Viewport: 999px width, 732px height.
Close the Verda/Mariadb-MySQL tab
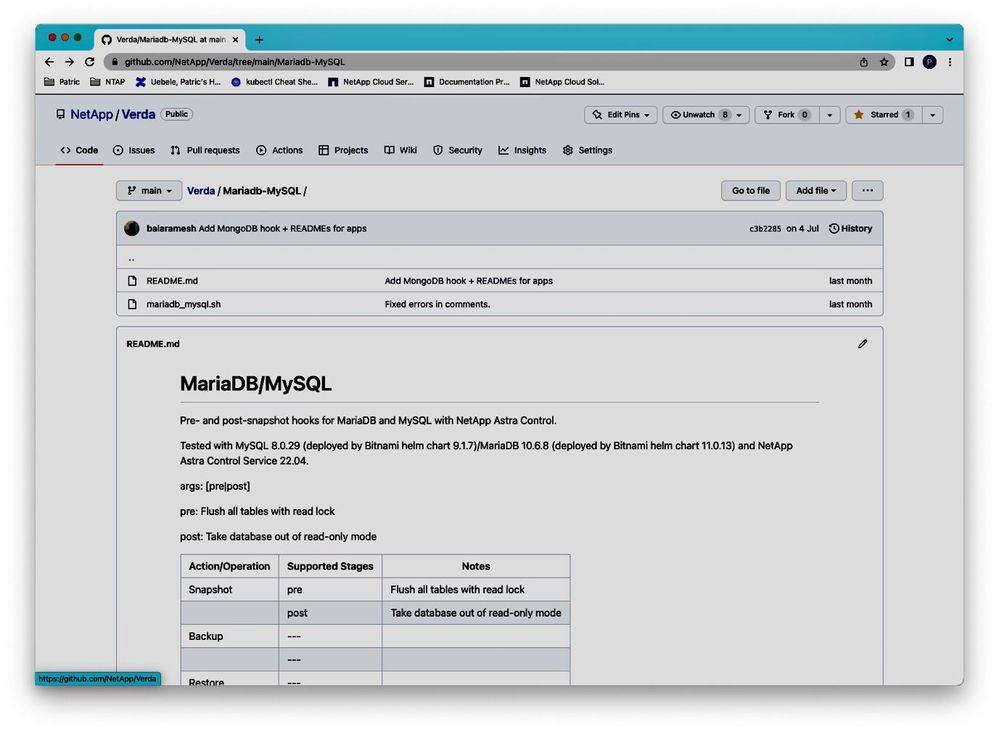pos(235,39)
